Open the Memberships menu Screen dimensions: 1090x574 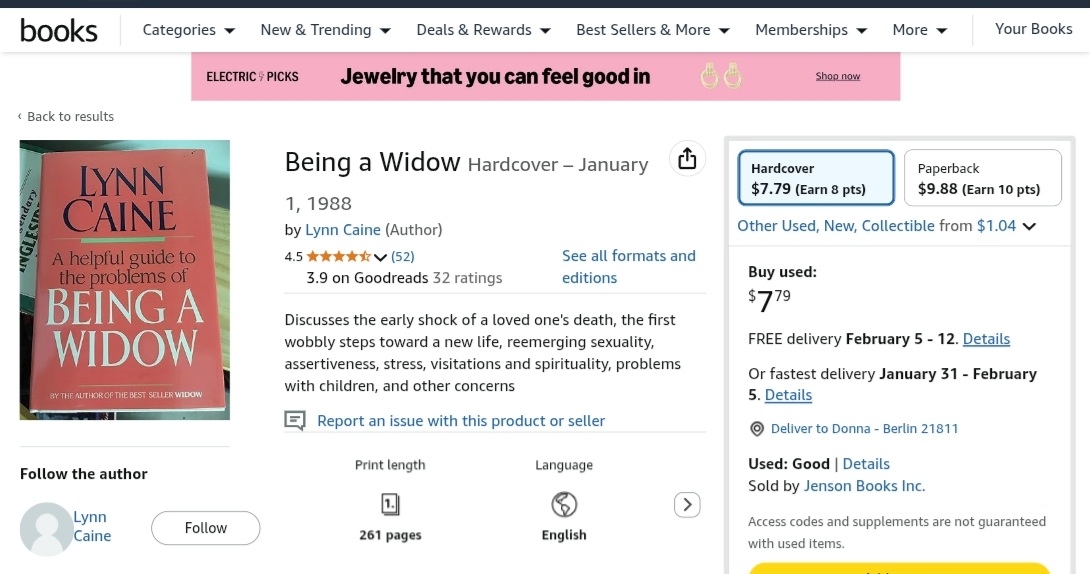pos(811,30)
